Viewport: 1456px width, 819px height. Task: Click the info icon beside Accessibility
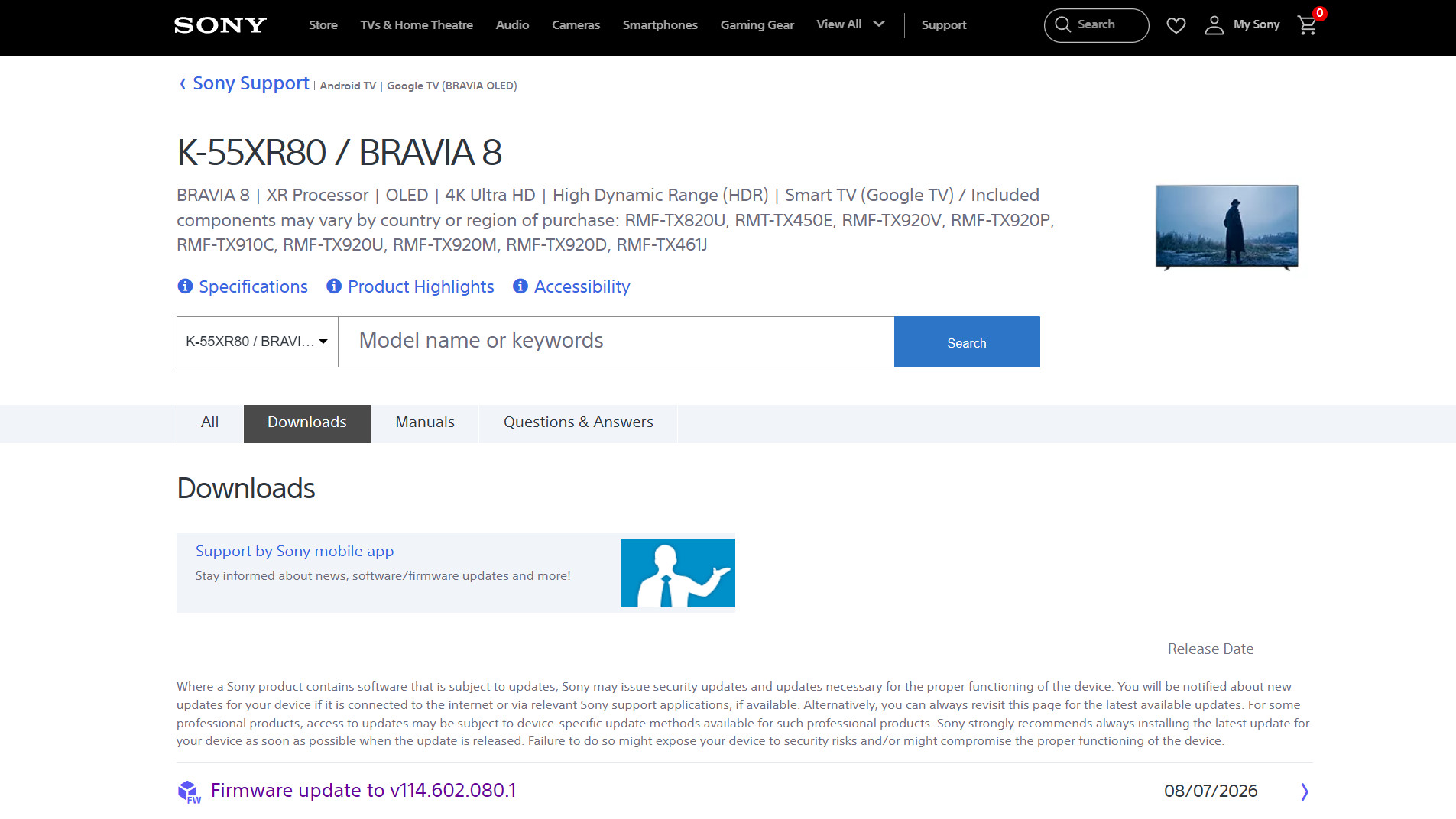520,286
